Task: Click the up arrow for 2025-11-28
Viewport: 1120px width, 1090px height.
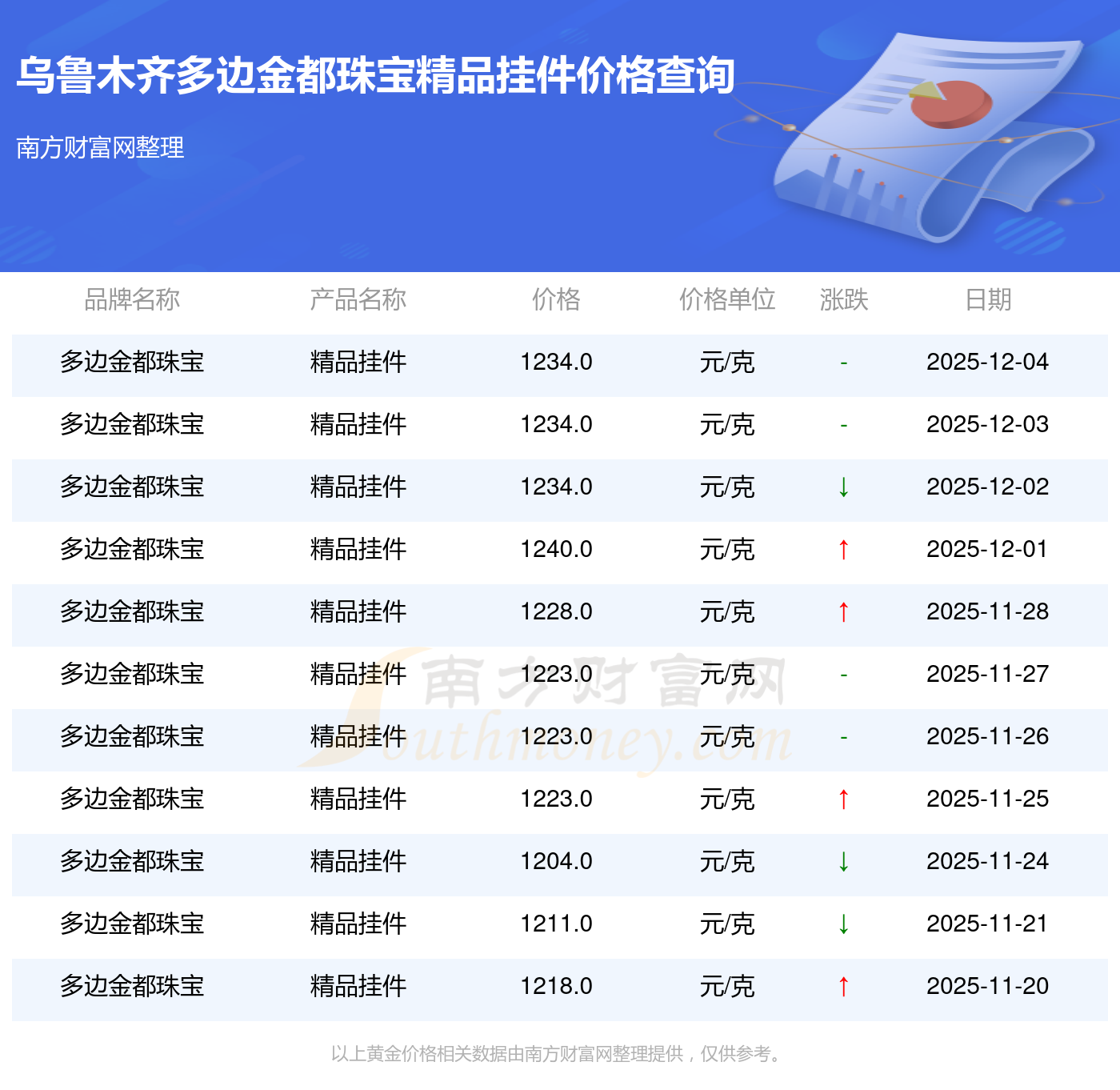Action: click(x=843, y=611)
